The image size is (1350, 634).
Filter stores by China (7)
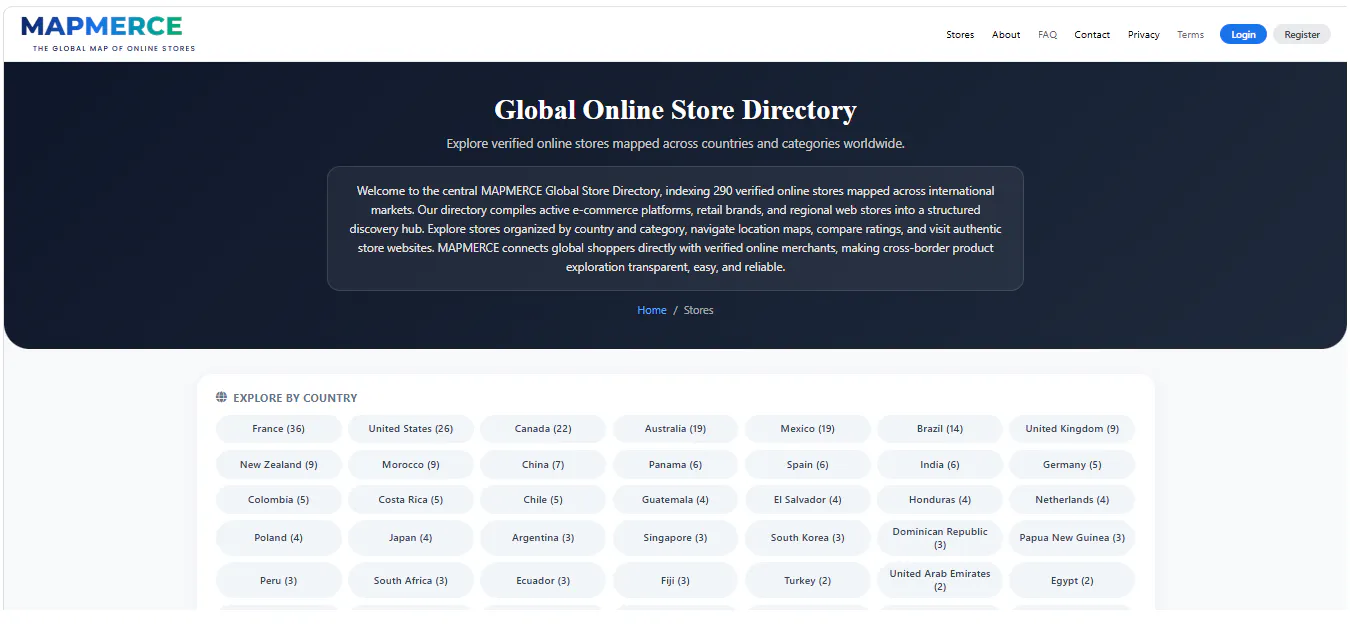[x=543, y=464]
